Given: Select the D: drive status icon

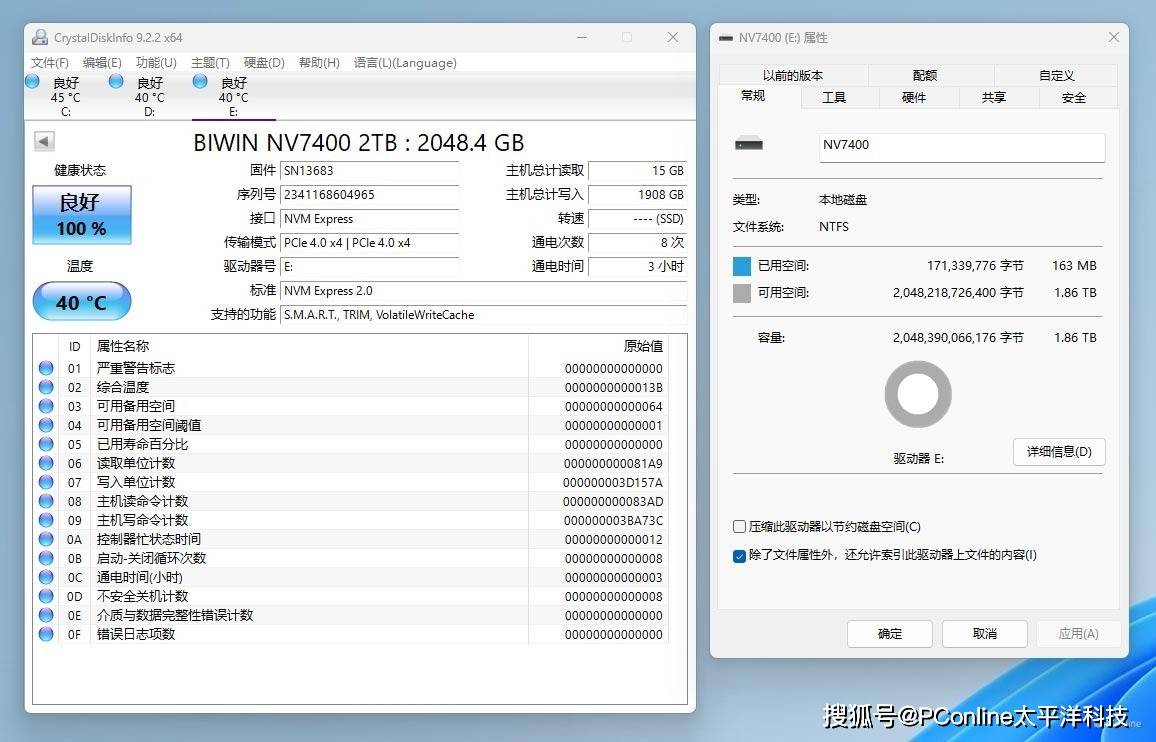Looking at the screenshot, I should click(x=117, y=81).
